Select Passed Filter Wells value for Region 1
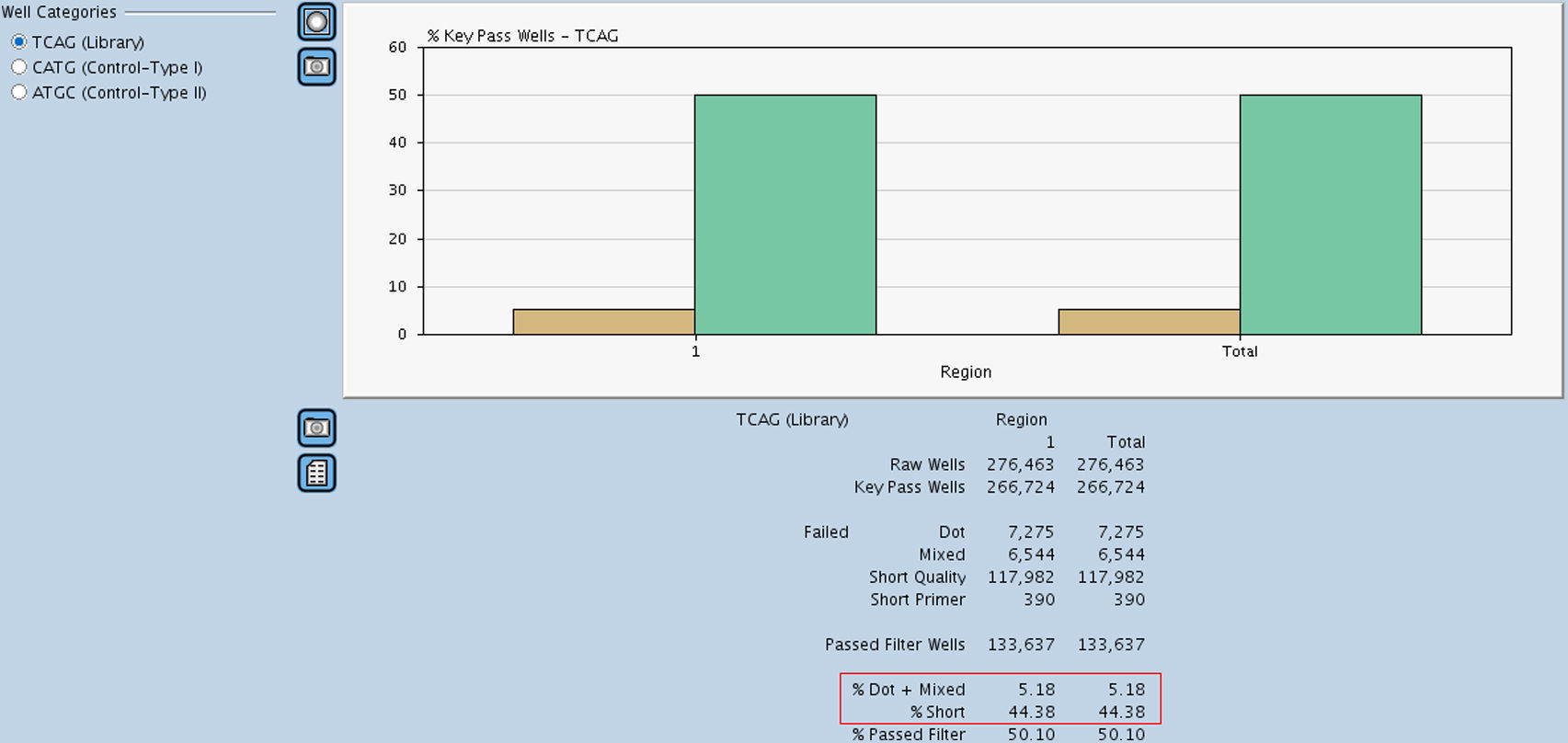Screen dimensions: 1568x743 pyautogui.click(x=1021, y=645)
